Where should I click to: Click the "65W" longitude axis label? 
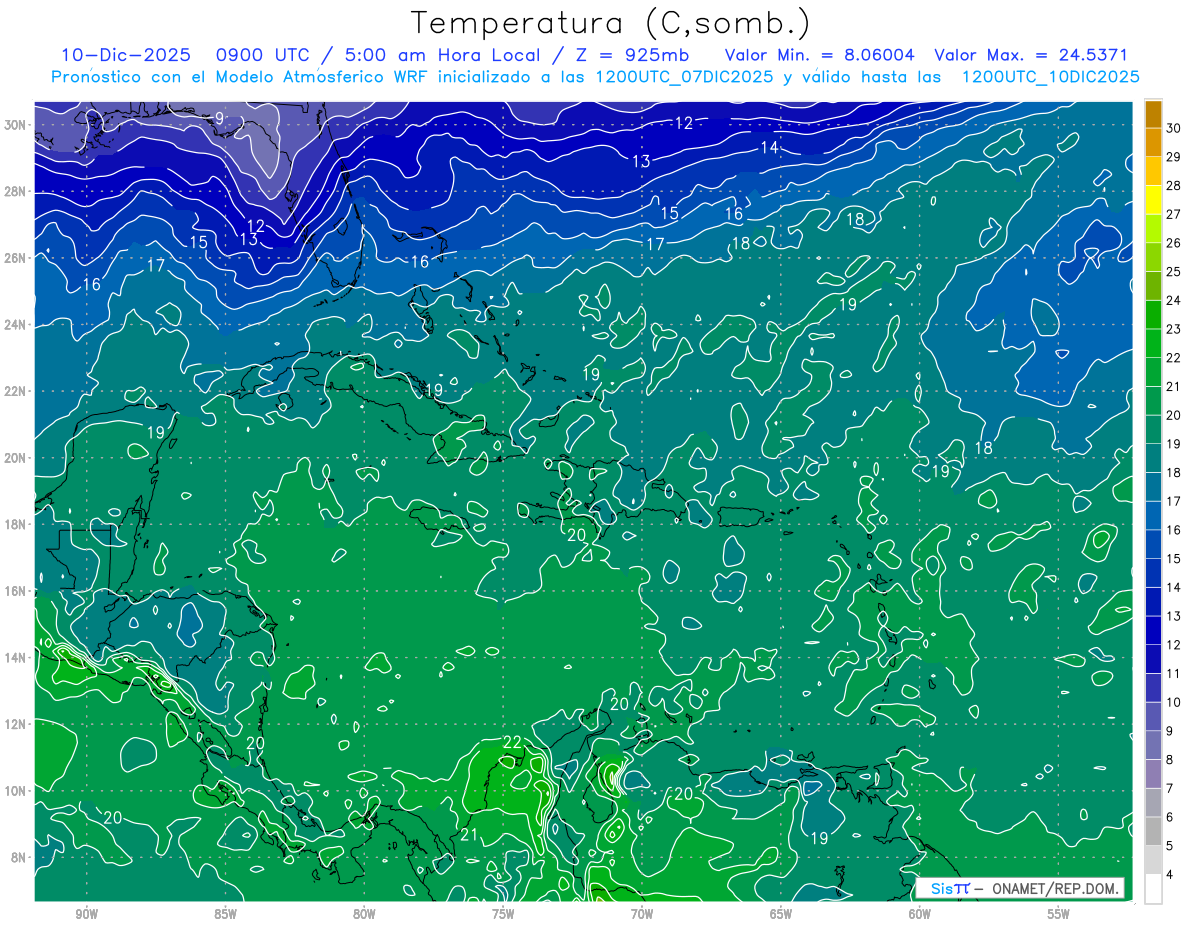pyautogui.click(x=781, y=914)
